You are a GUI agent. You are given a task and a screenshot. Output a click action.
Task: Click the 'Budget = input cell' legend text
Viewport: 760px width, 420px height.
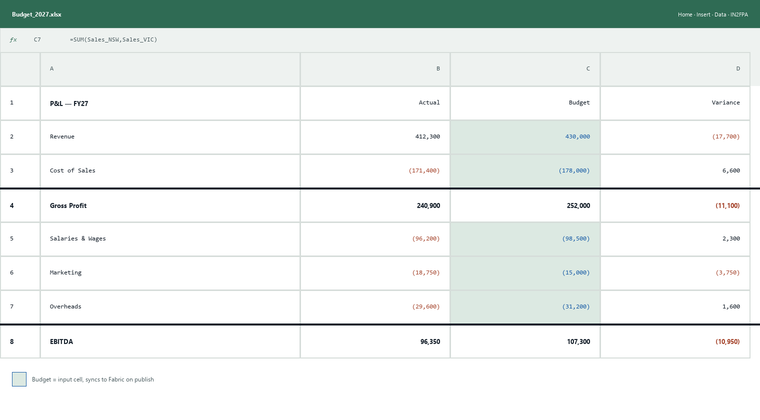(x=93, y=379)
